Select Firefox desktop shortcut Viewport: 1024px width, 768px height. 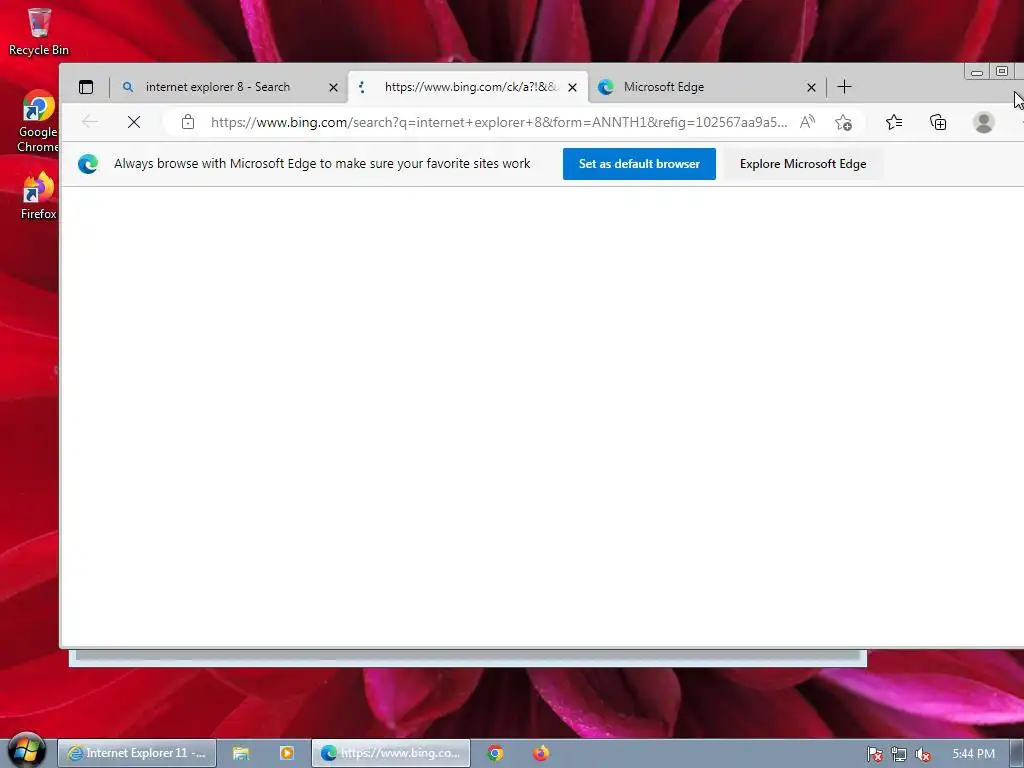[38, 196]
